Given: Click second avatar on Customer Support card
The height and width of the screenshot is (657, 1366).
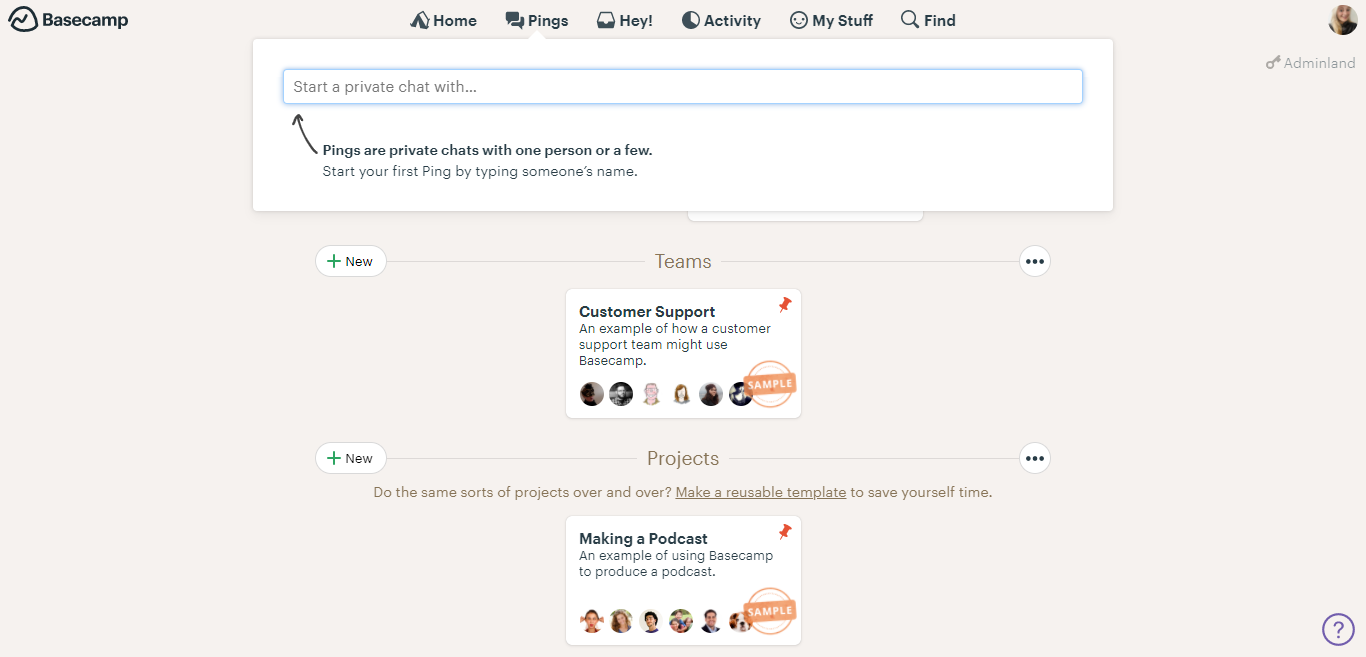Looking at the screenshot, I should tap(621, 394).
